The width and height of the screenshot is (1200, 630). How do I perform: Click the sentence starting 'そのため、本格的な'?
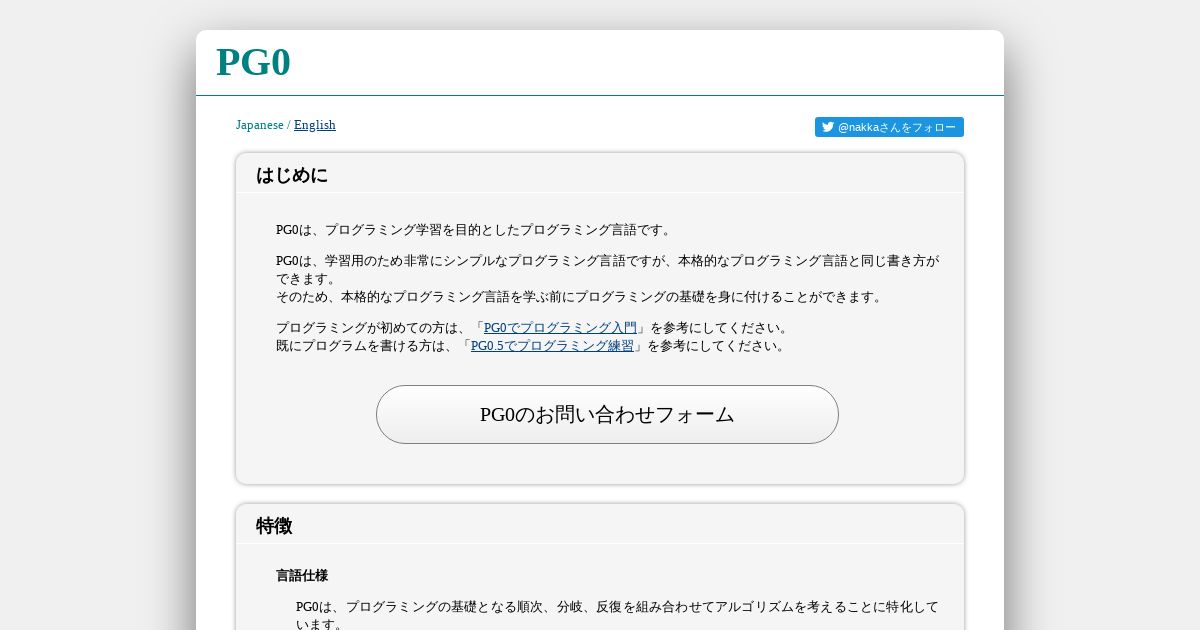click(x=581, y=297)
